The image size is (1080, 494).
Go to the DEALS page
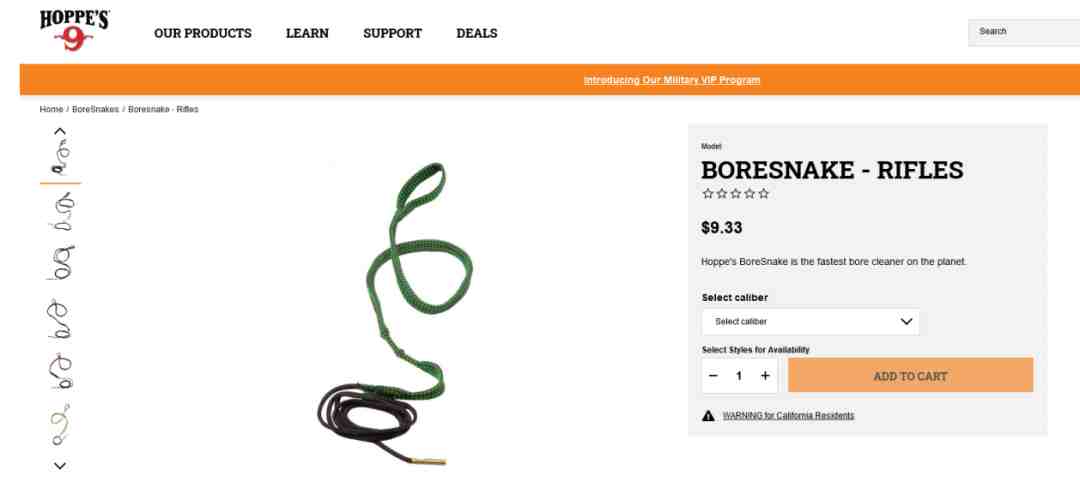pos(477,33)
